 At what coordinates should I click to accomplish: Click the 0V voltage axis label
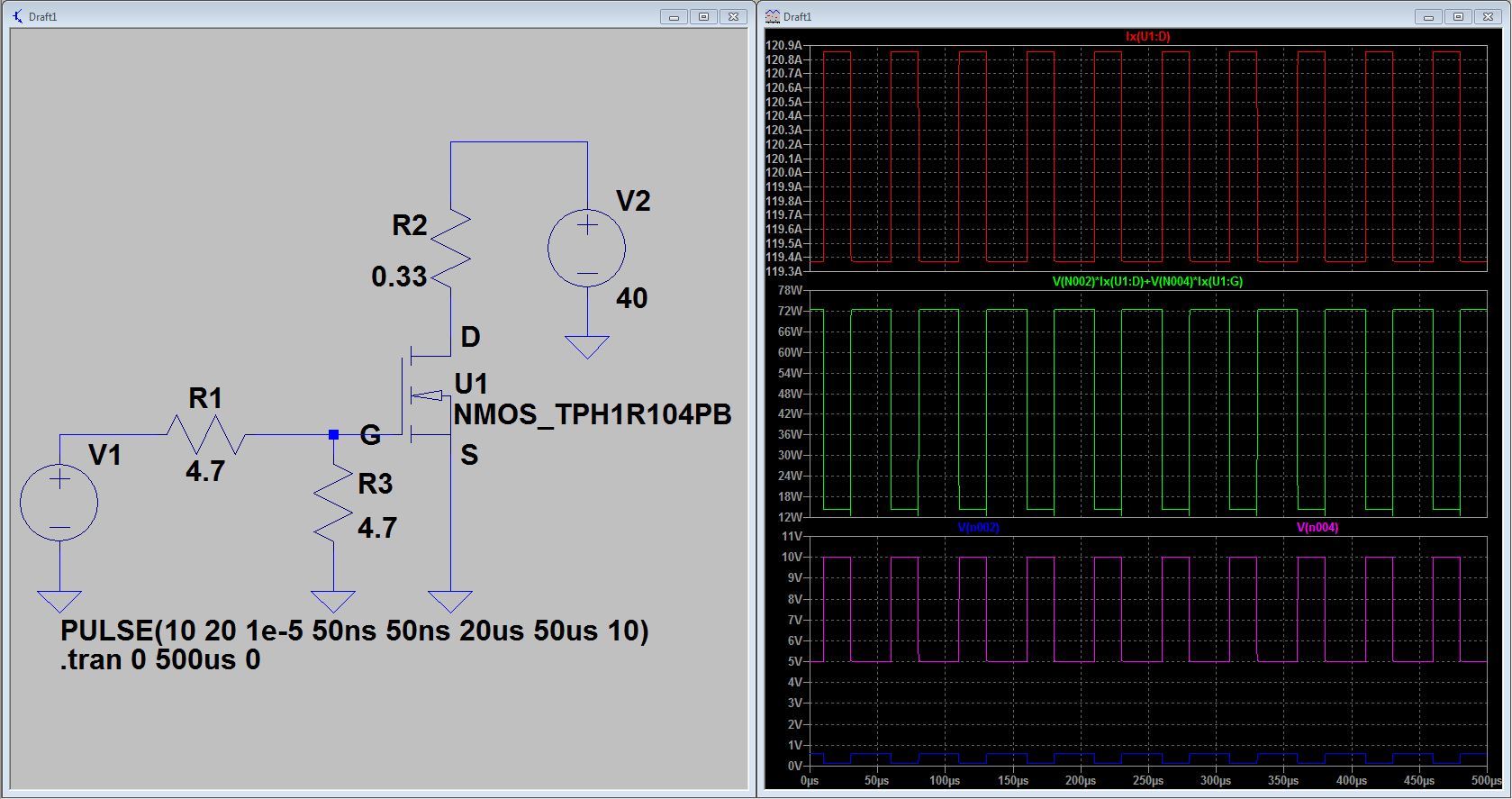coord(795,766)
